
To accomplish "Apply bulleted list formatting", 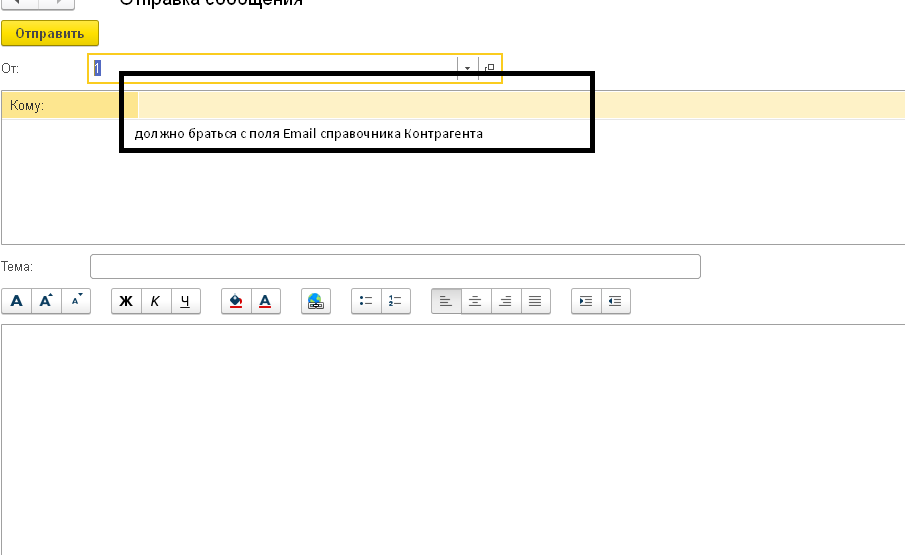I will tap(366, 301).
